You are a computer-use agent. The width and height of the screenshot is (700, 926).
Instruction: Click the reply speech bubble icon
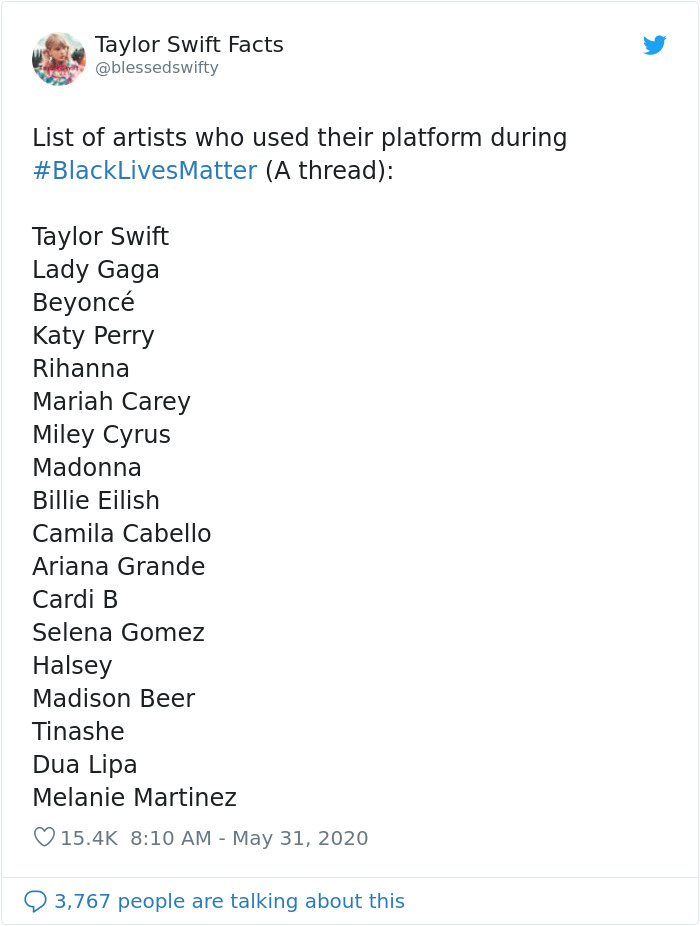point(35,901)
